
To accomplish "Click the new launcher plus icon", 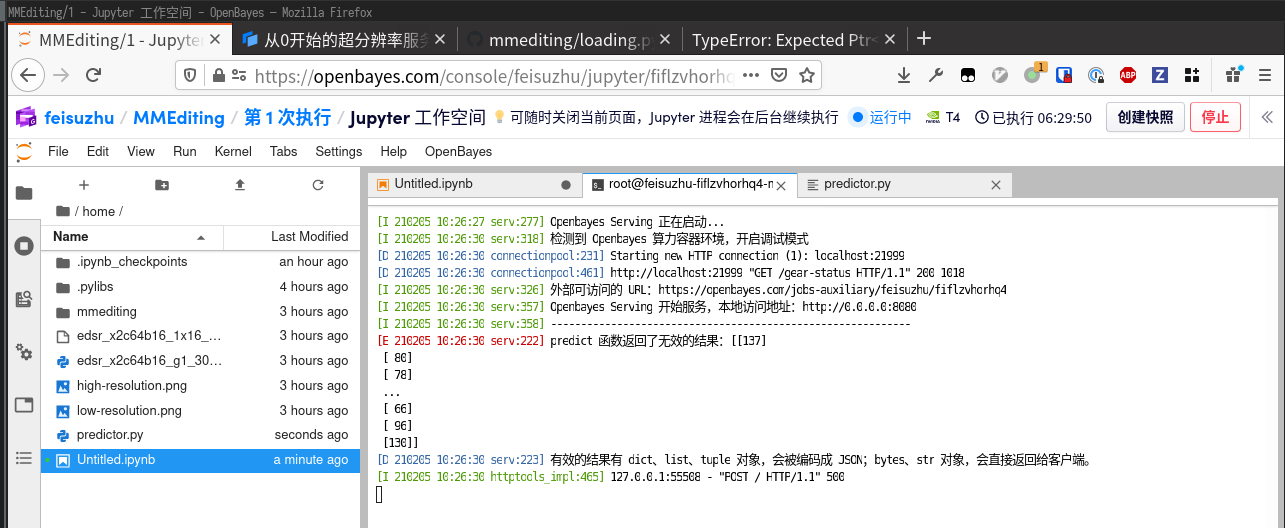I will pos(84,185).
